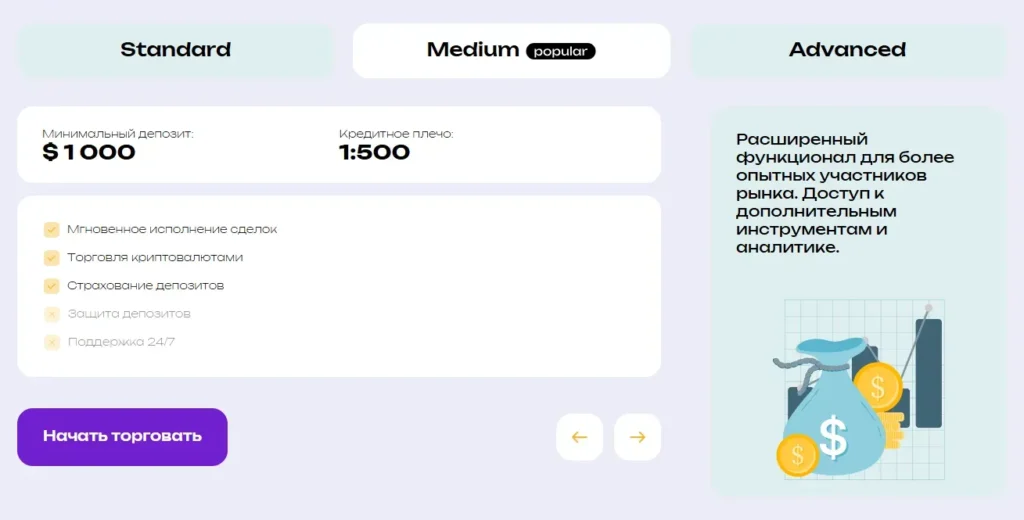Image resolution: width=1024 pixels, height=520 pixels.
Task: Click the popular badge label
Action: pos(561,51)
